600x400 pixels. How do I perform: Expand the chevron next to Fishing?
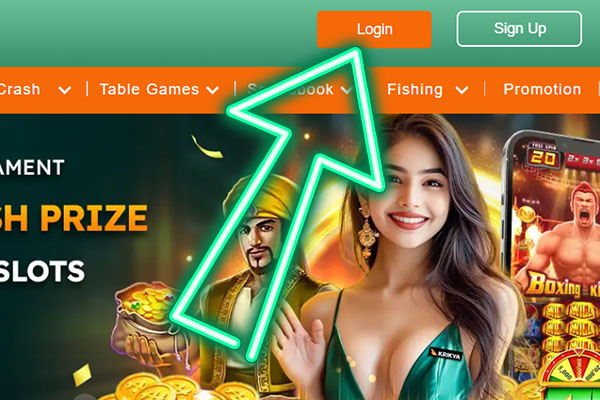(x=462, y=90)
